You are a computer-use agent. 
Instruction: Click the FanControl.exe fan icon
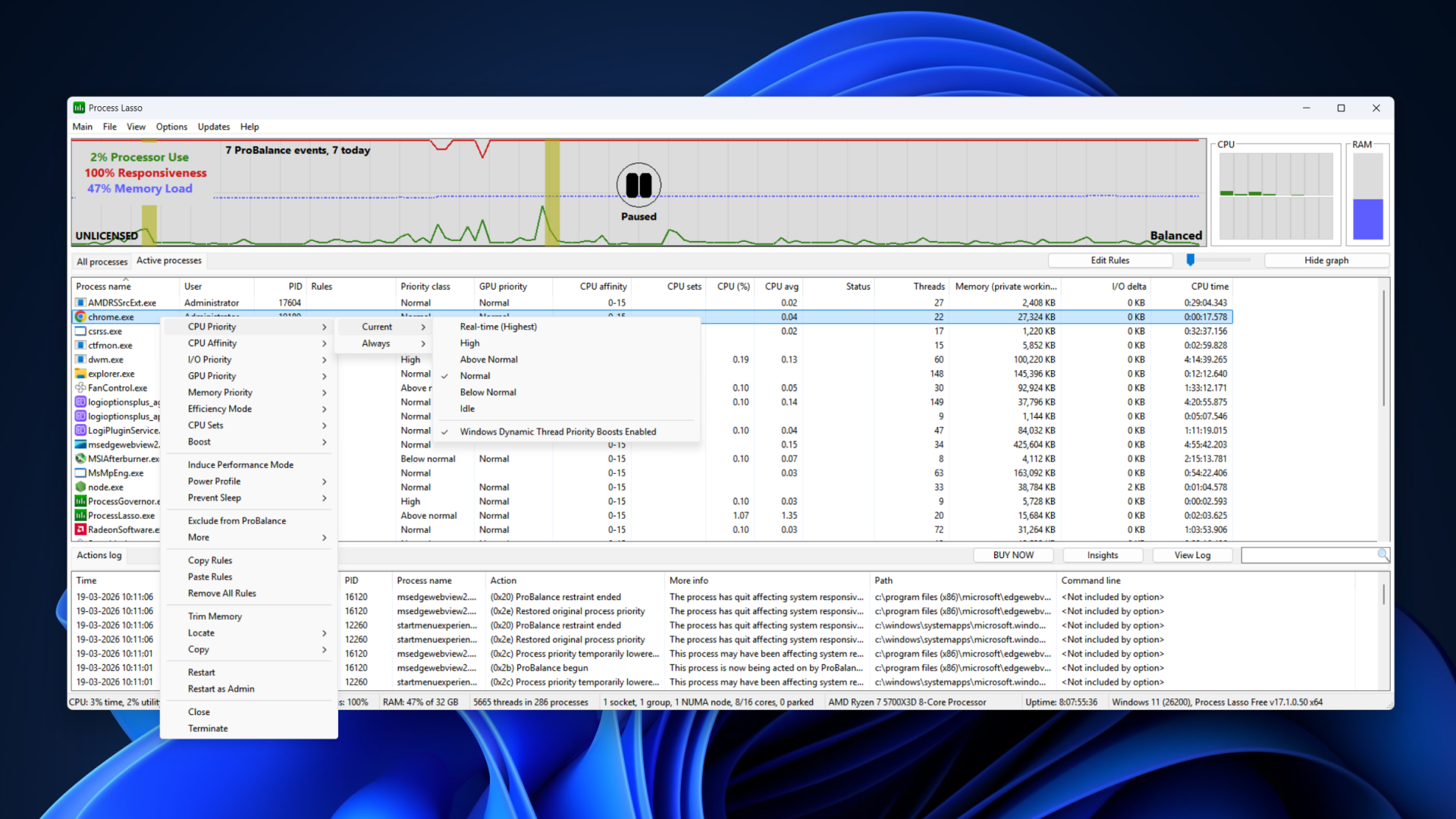coord(80,388)
